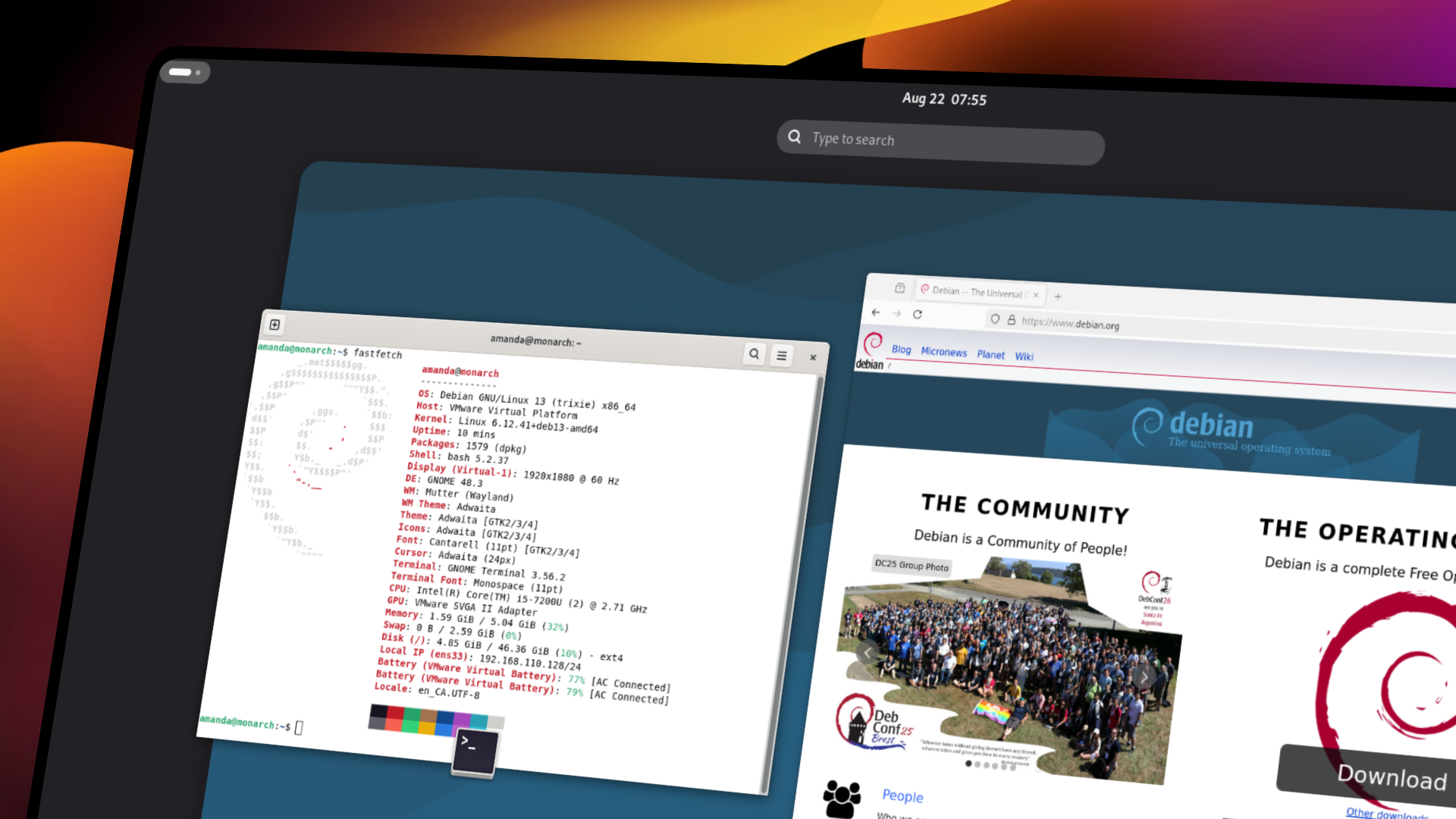1456x819 pixels.
Task: Open a new terminal tab with the plus icon
Action: (274, 325)
